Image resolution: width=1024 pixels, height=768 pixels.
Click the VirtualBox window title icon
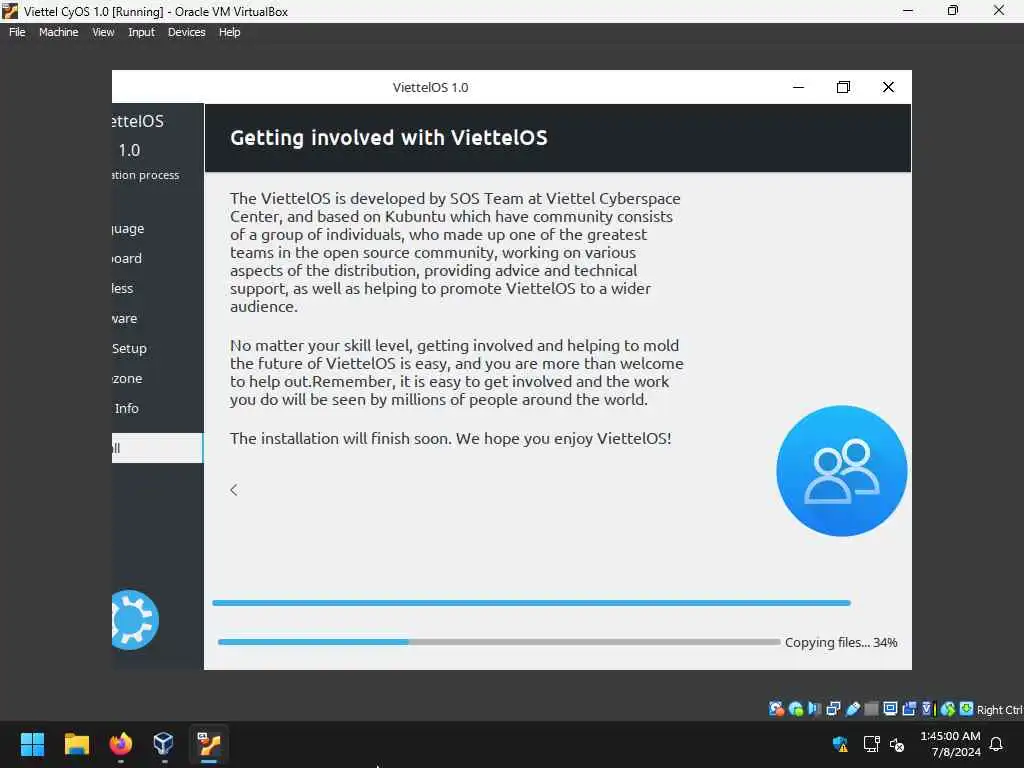pyautogui.click(x=10, y=11)
